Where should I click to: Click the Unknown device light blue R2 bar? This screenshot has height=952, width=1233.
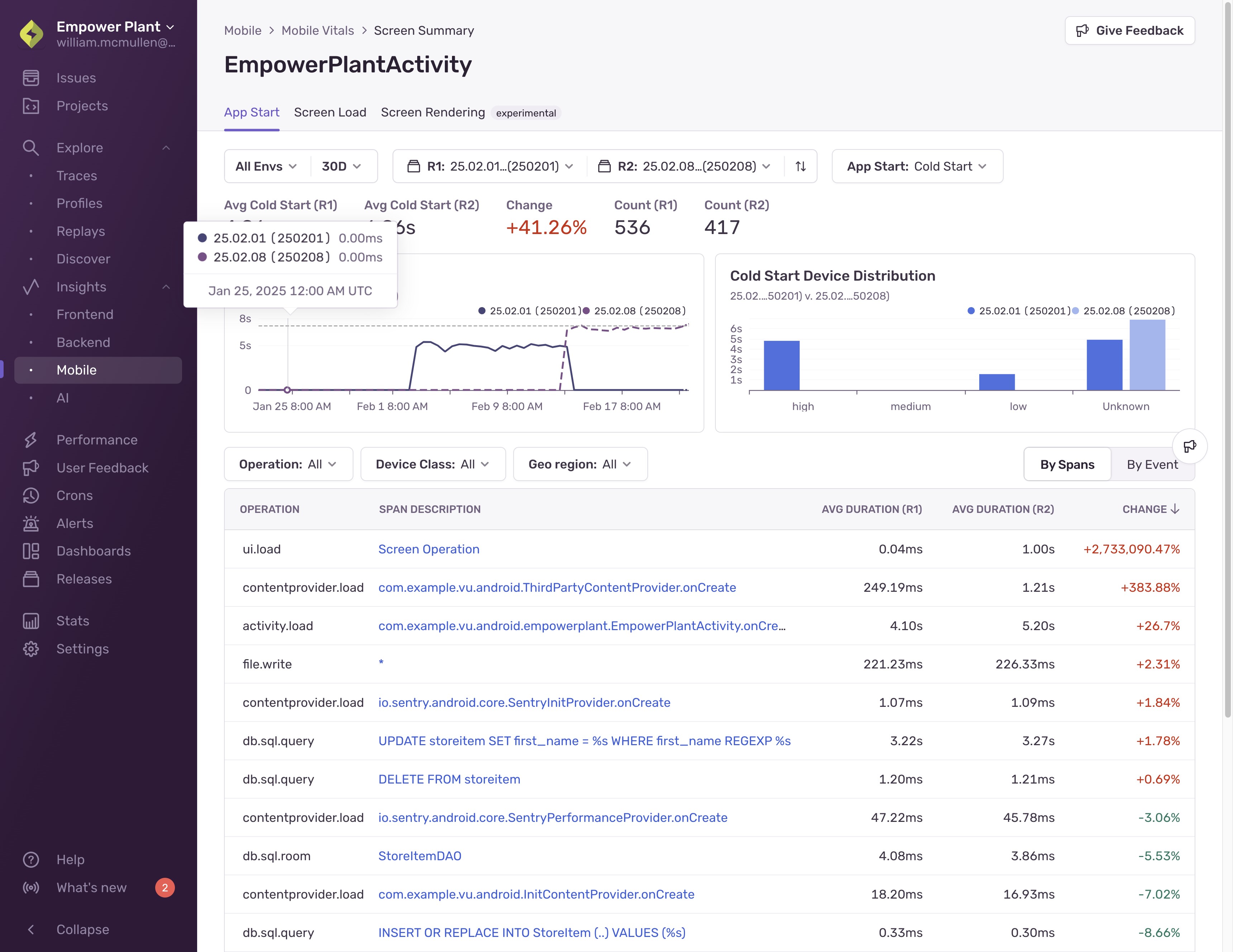coord(1147,354)
